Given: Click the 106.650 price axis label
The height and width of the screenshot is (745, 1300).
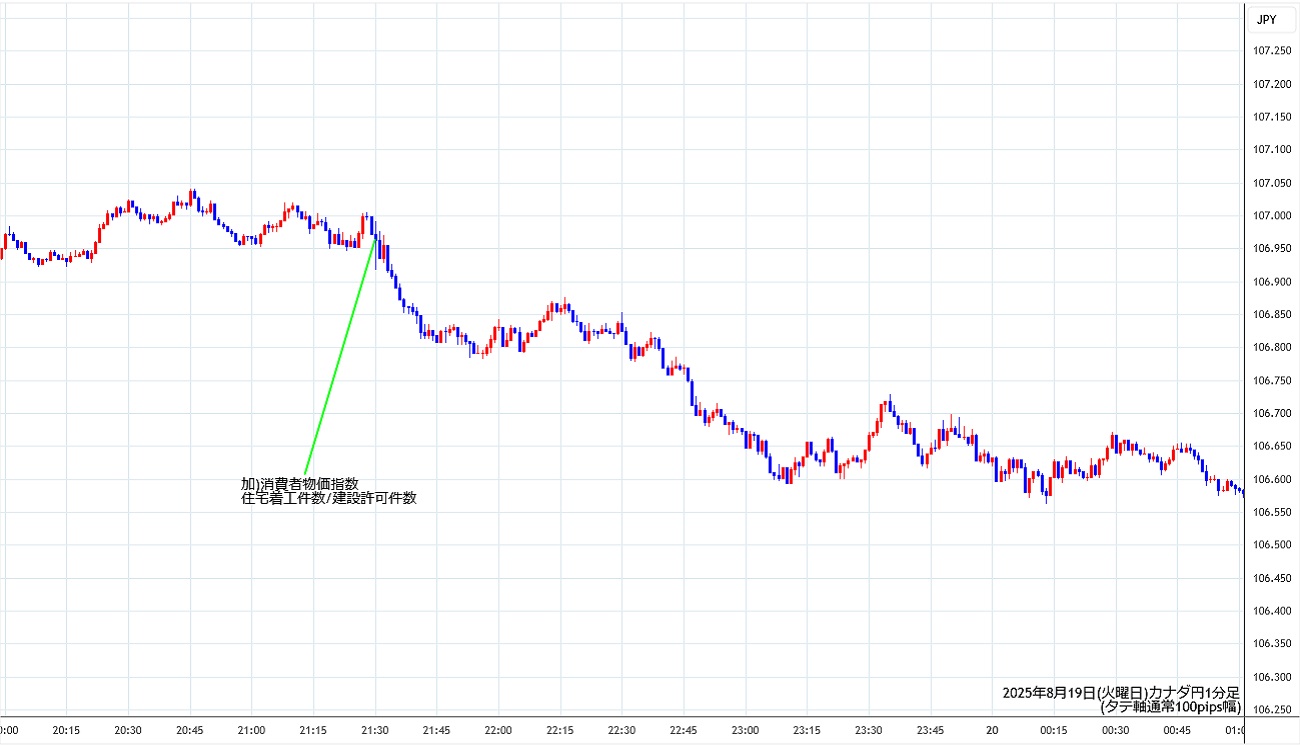Looking at the screenshot, I should click(x=1271, y=446).
